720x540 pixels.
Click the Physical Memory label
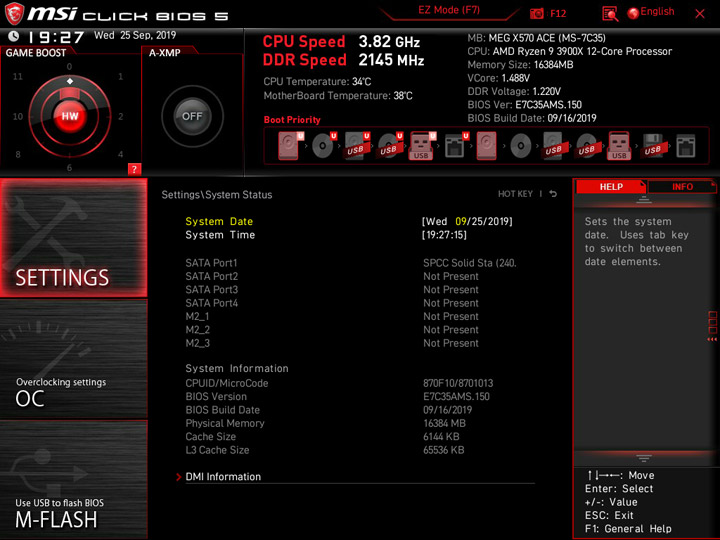[x=225, y=423]
